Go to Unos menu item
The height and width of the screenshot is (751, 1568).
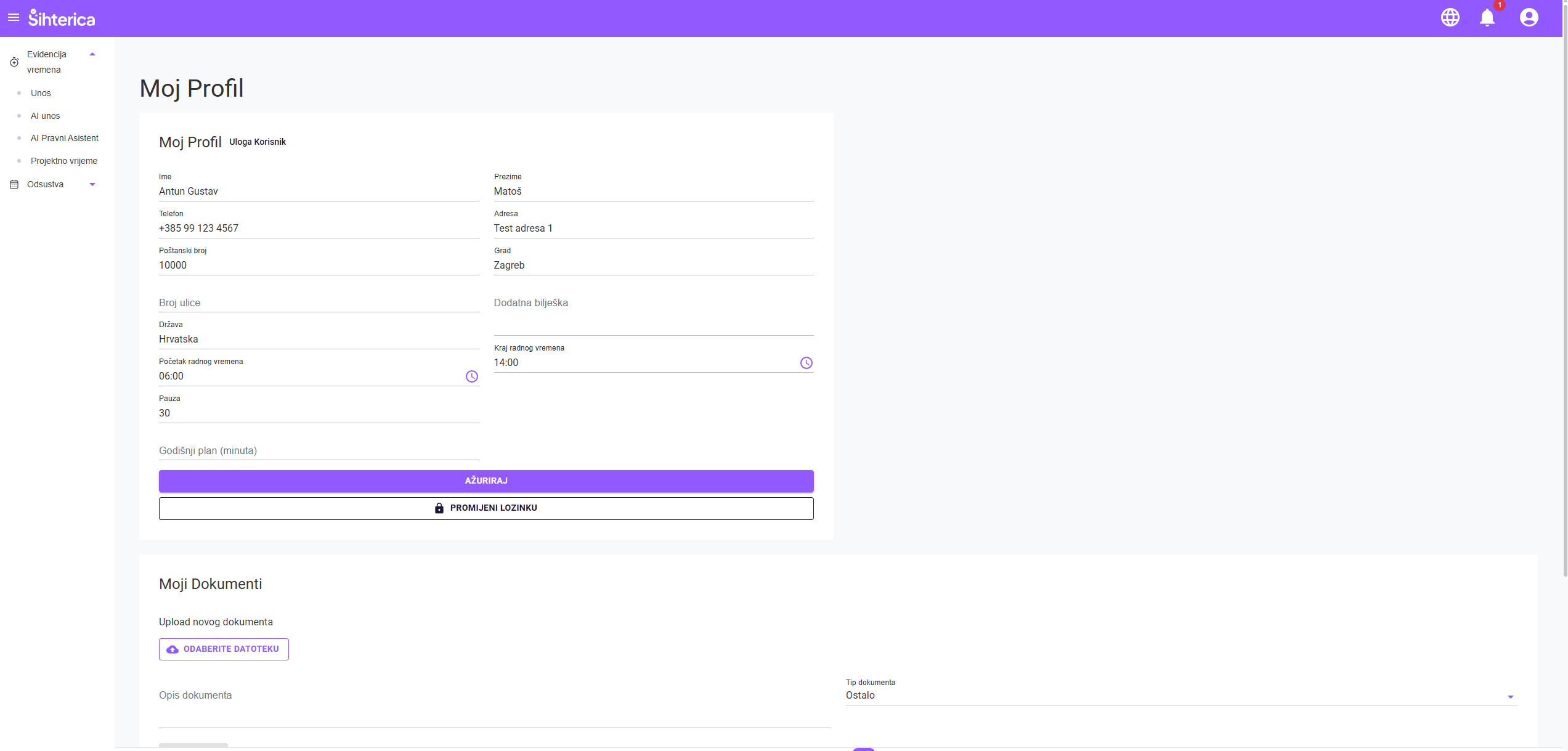coord(41,93)
